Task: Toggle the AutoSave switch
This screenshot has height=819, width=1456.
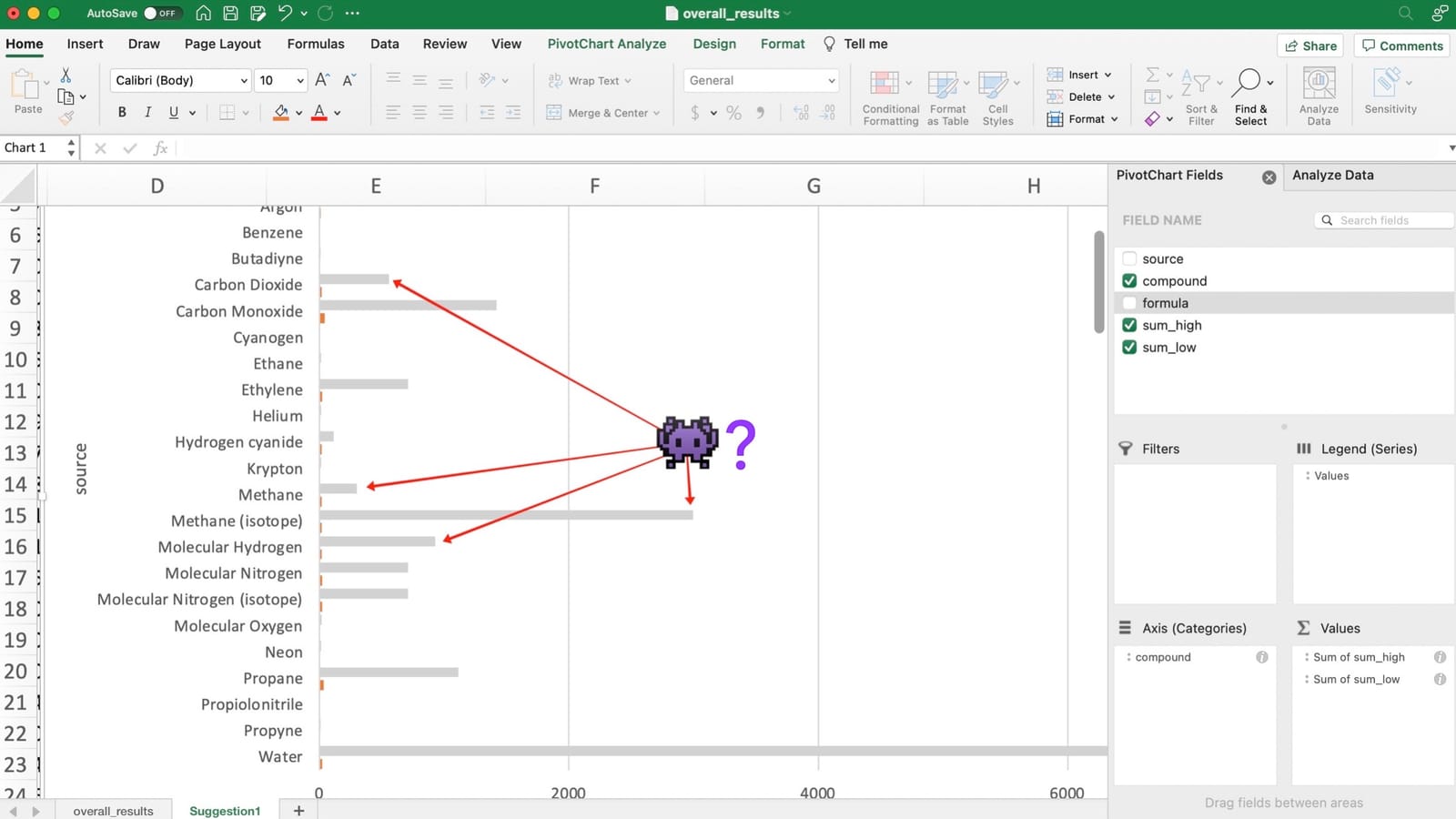Action: pyautogui.click(x=163, y=14)
